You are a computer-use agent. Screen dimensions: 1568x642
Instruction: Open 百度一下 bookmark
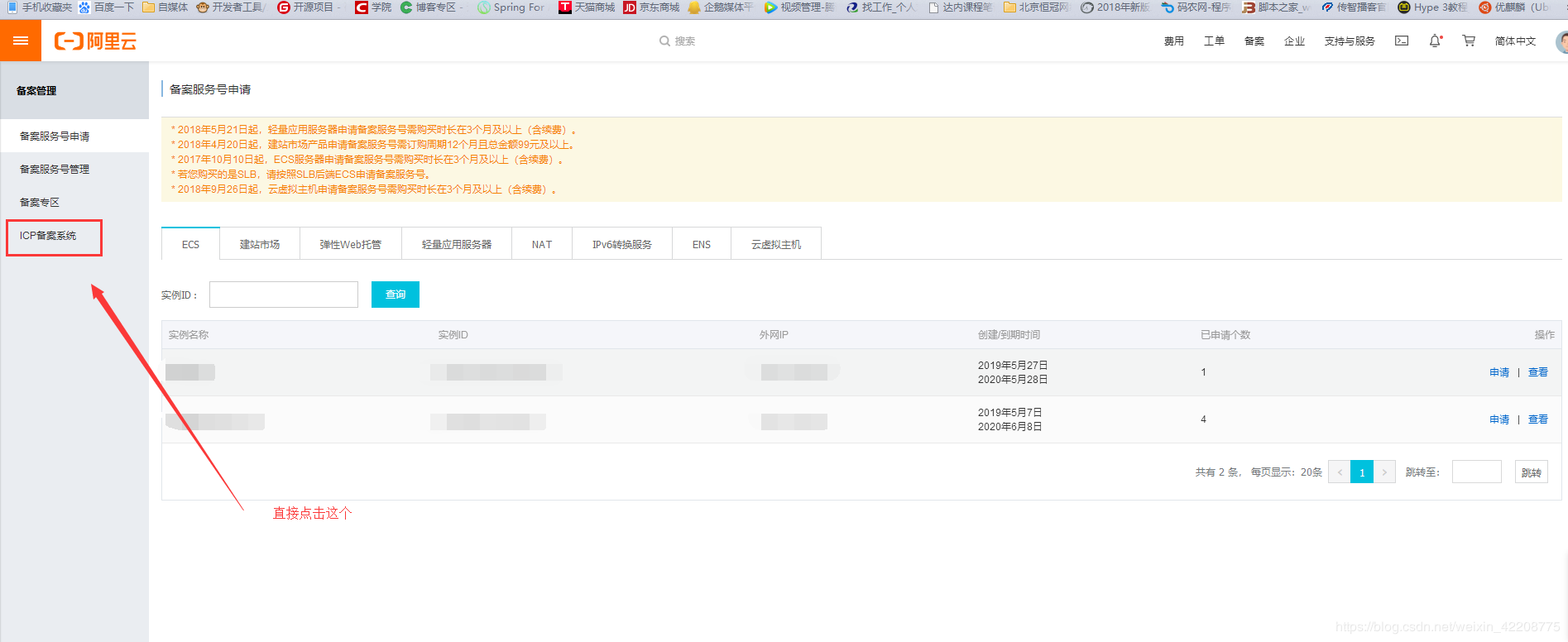coord(106,7)
